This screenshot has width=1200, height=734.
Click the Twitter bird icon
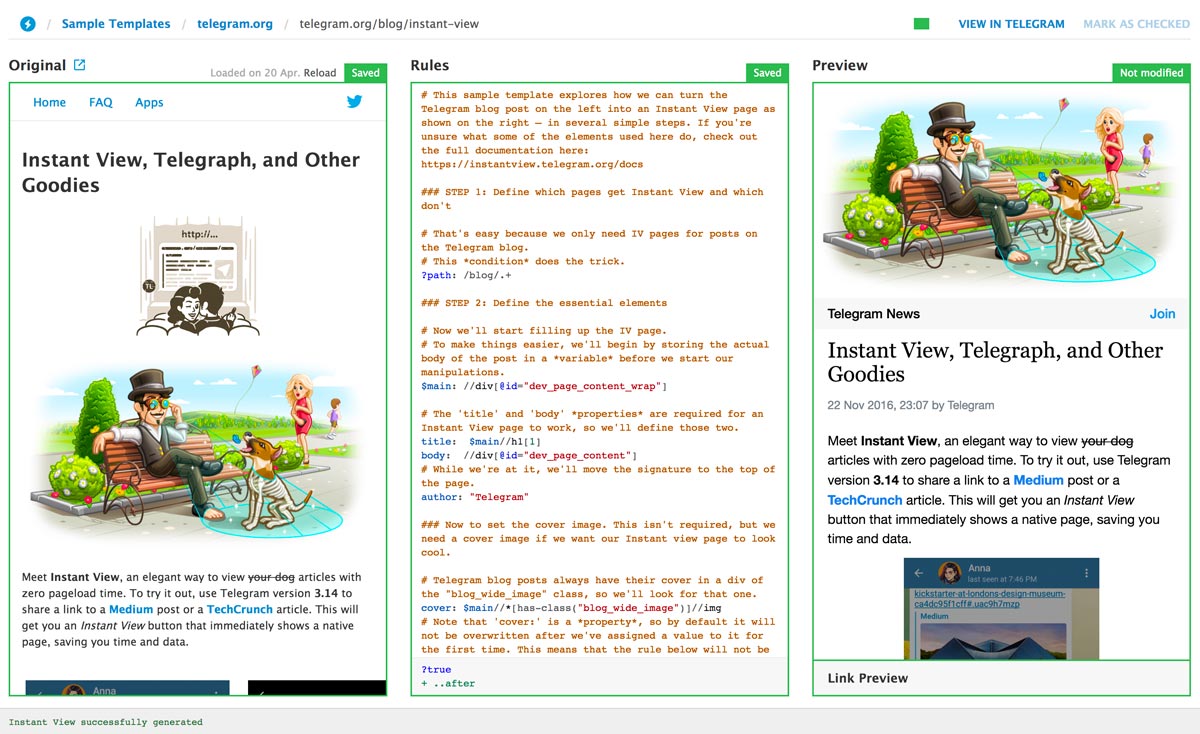point(354,102)
